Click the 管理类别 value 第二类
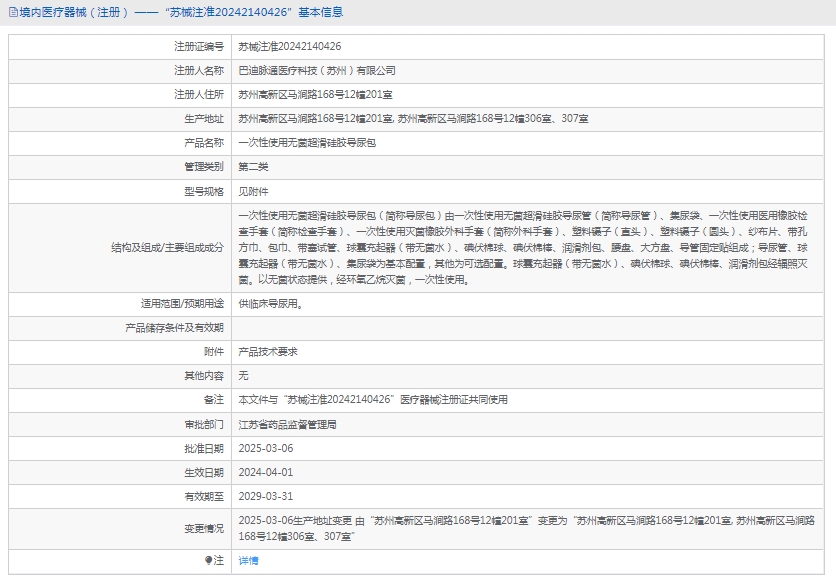 click(253, 167)
